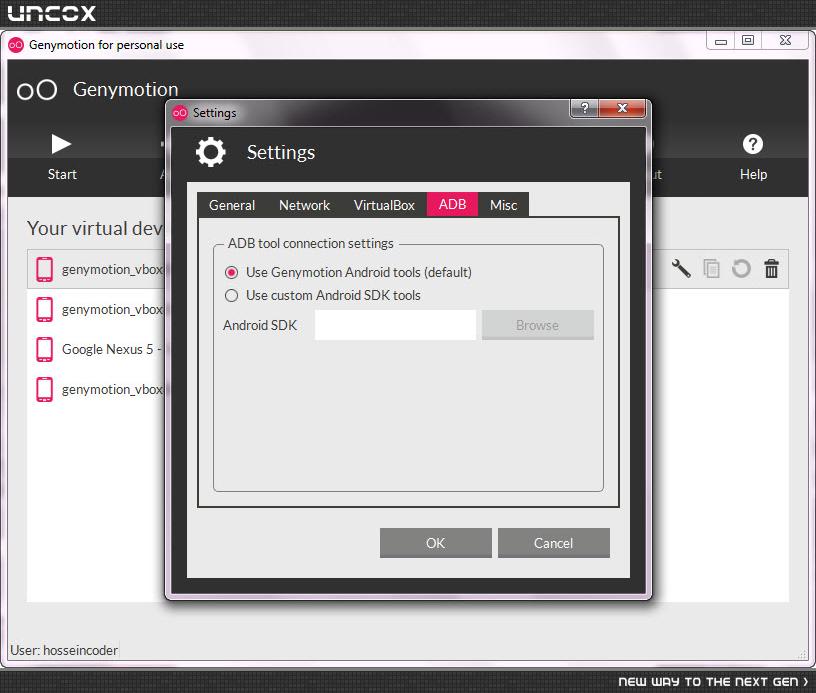
Task: Switch to the General tab
Action: pyautogui.click(x=232, y=205)
